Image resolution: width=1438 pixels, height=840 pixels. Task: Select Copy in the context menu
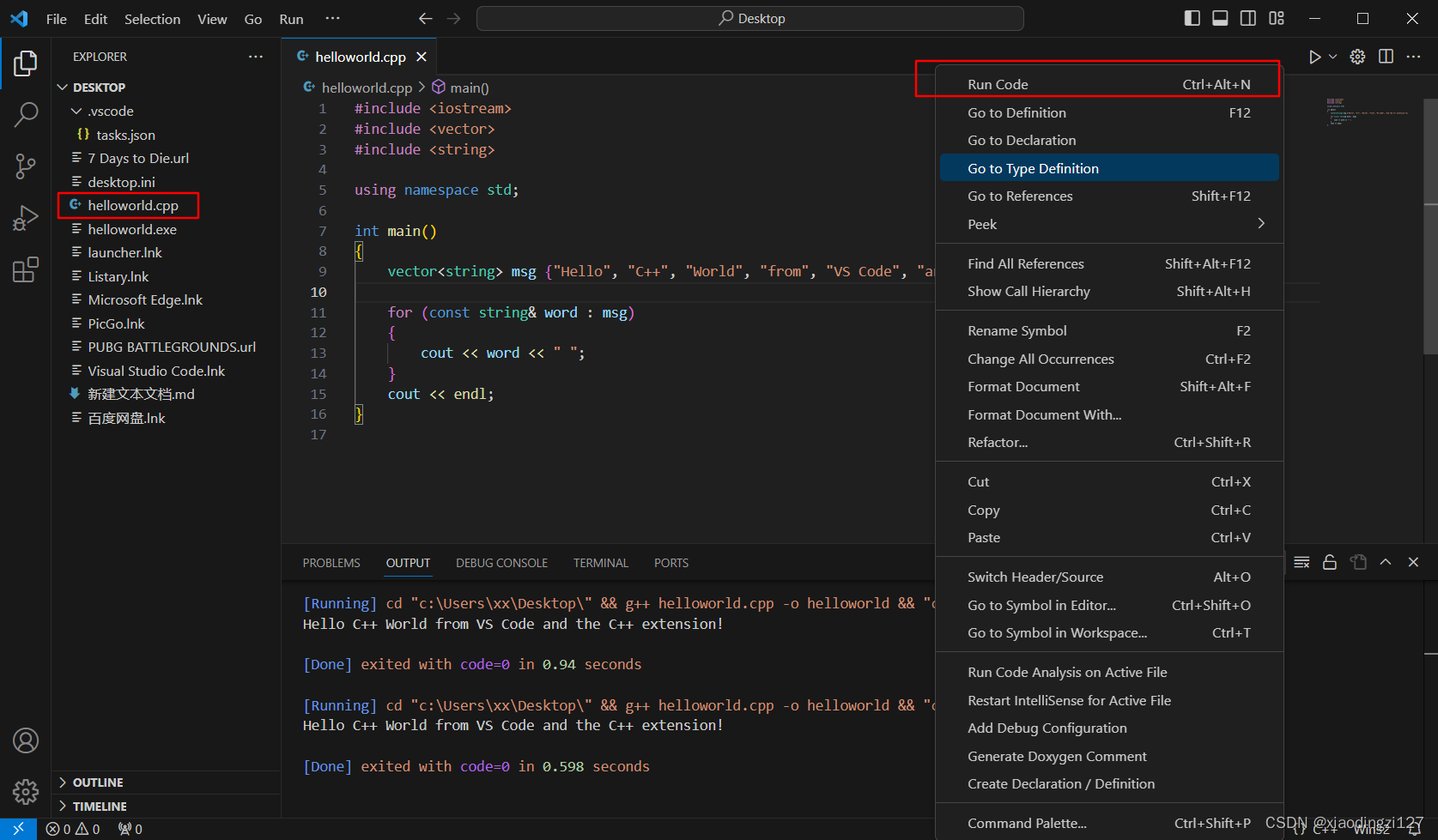1109,510
